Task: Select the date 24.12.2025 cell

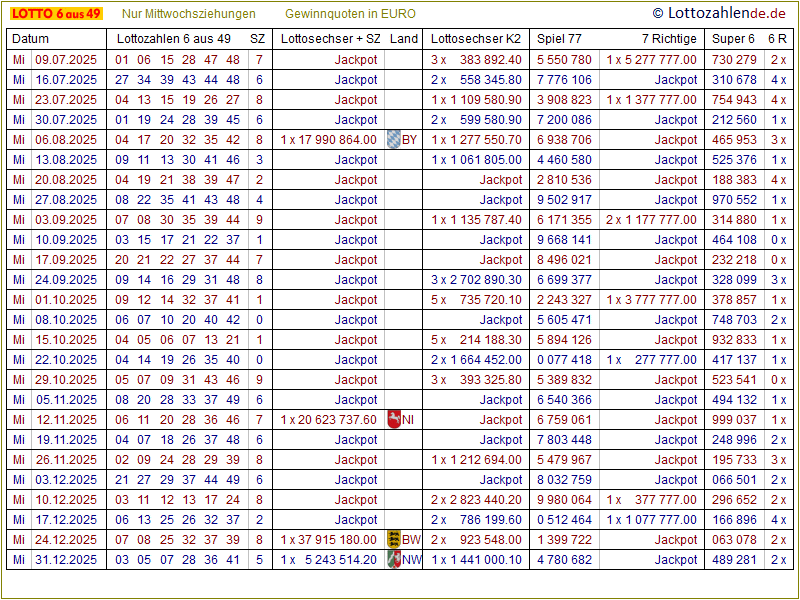Action: pyautogui.click(x=66, y=539)
